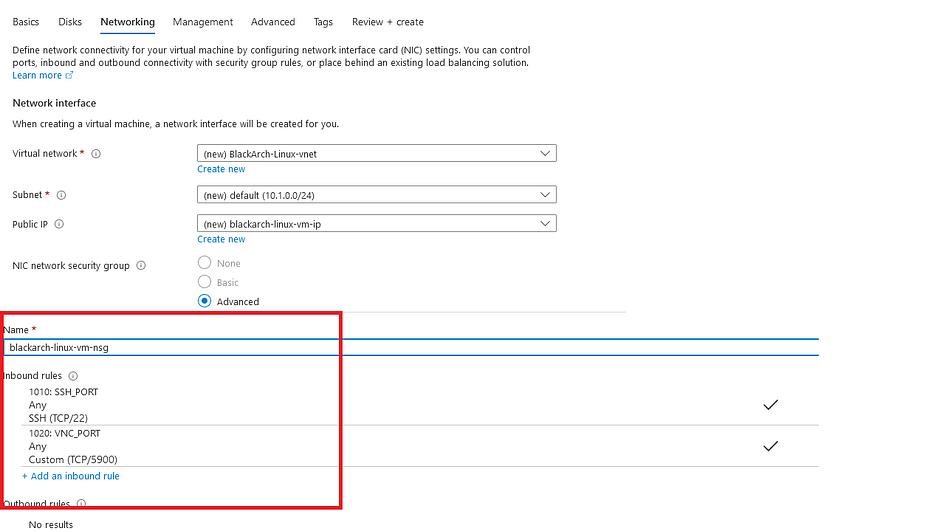Select the Advanced security group option

click(204, 301)
